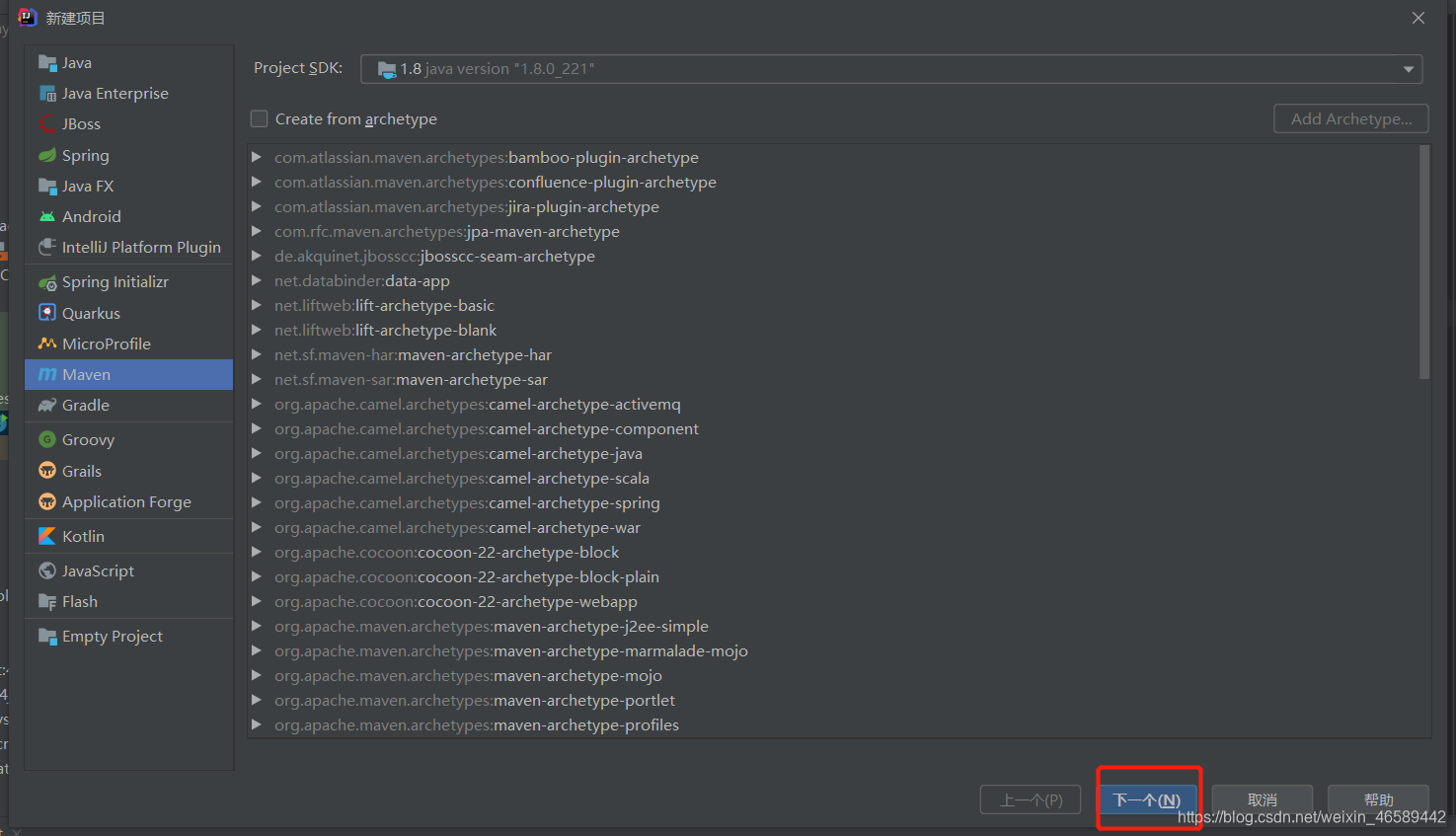Select Gradle project type label
1456x836 pixels.
(86, 406)
